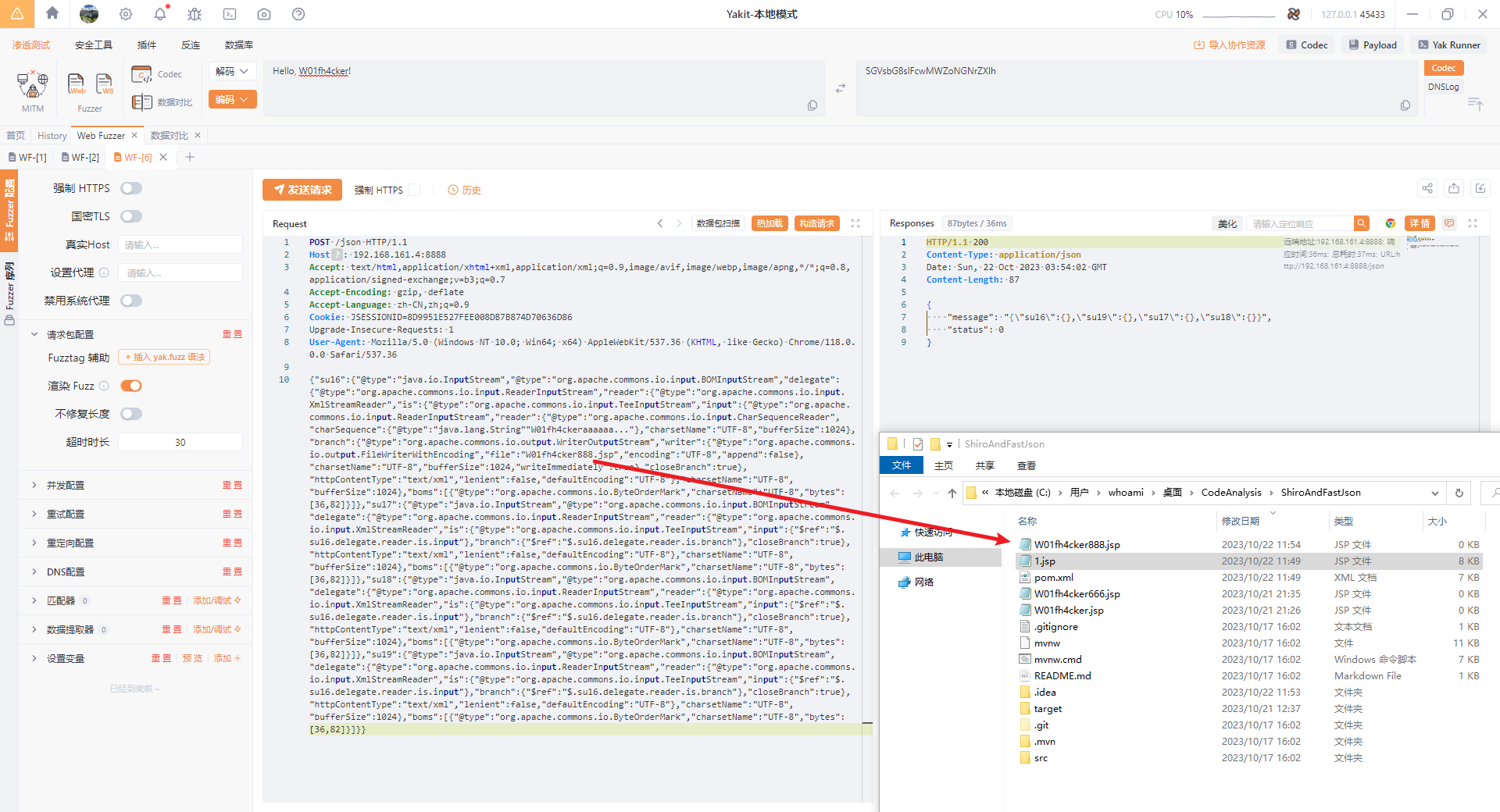Click the export icon above responses

pos(1454,188)
